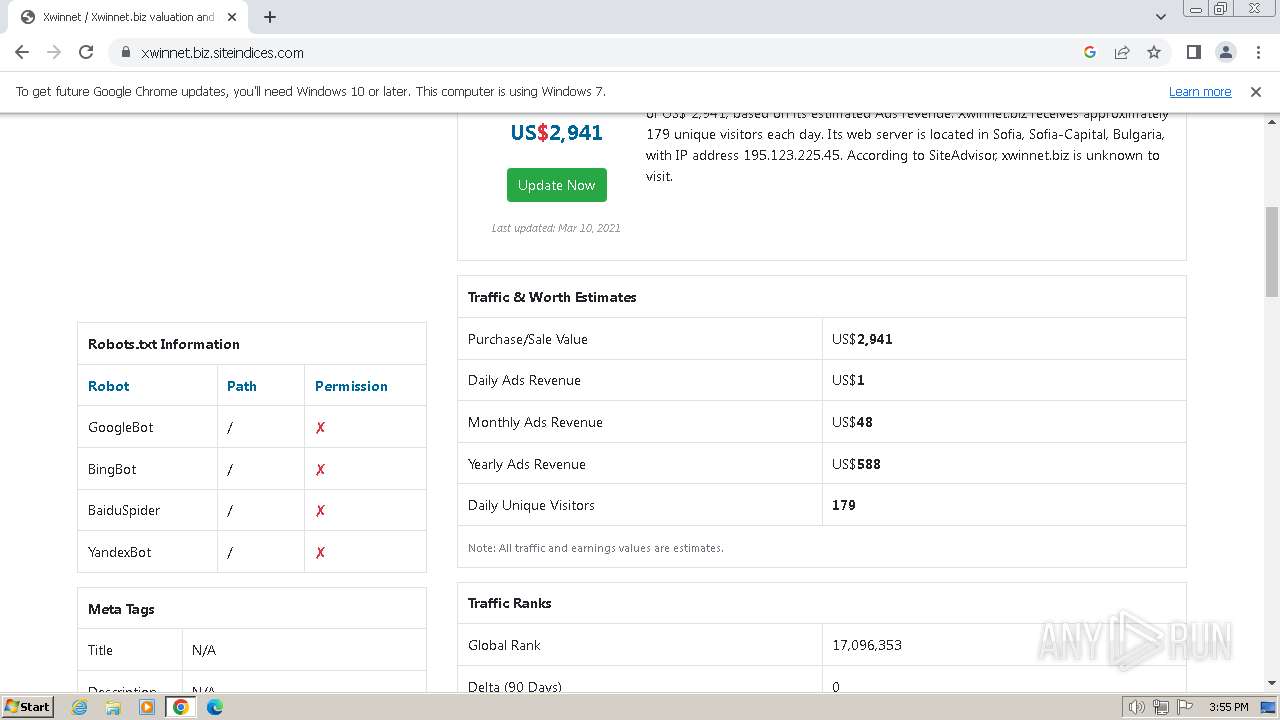1280x720 pixels.
Task: Select the BaiduSpider row text
Action: 124,510
